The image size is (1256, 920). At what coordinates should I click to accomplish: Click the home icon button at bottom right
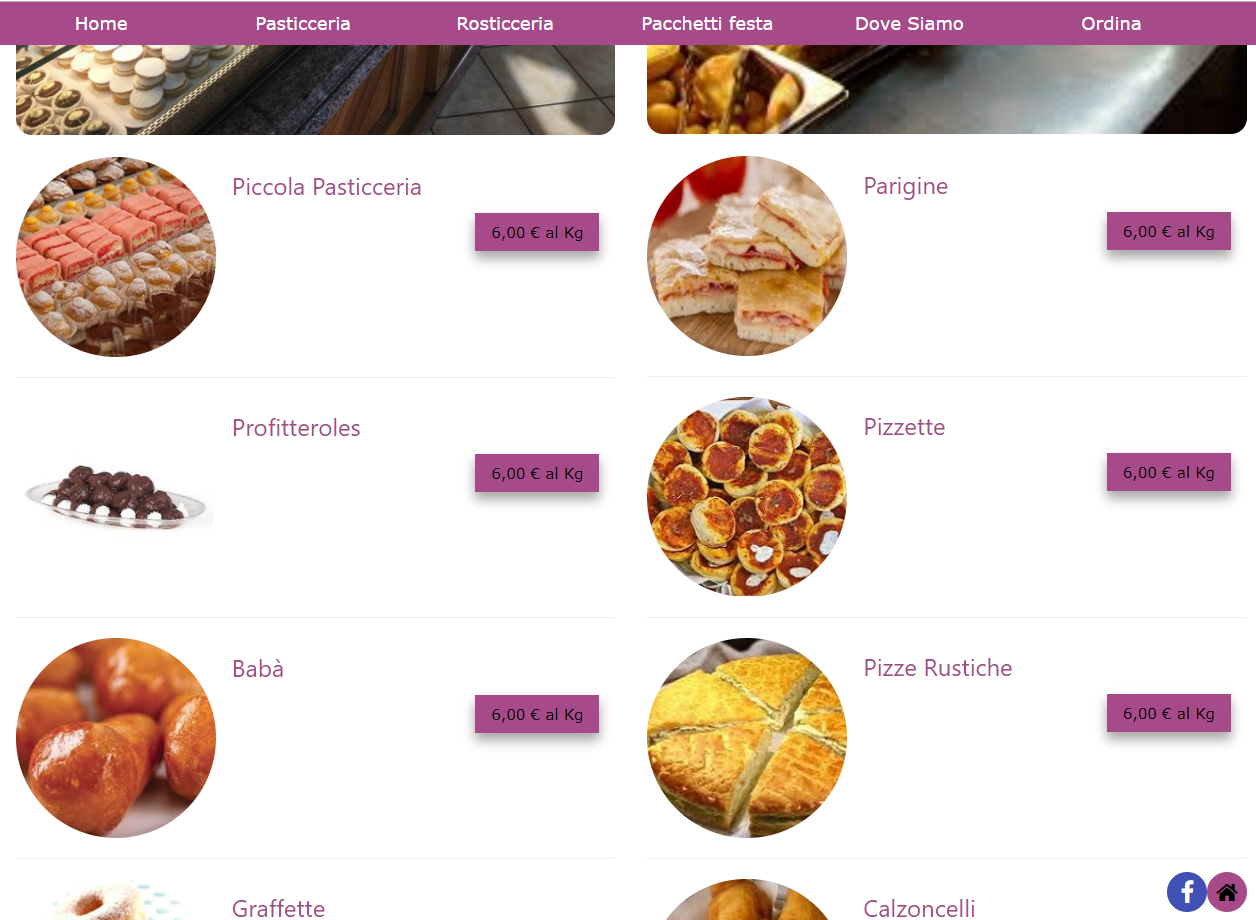point(1227,892)
